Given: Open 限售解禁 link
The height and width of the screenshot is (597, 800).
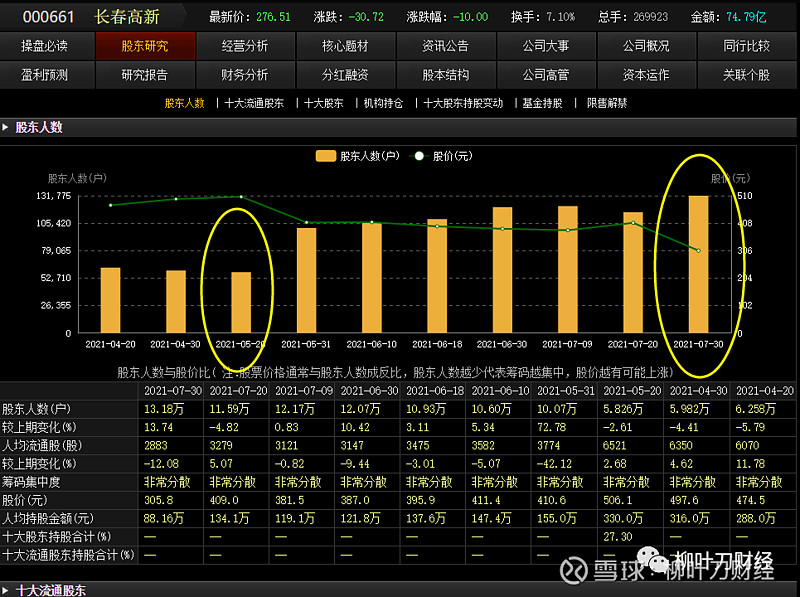Looking at the screenshot, I should (x=607, y=104).
